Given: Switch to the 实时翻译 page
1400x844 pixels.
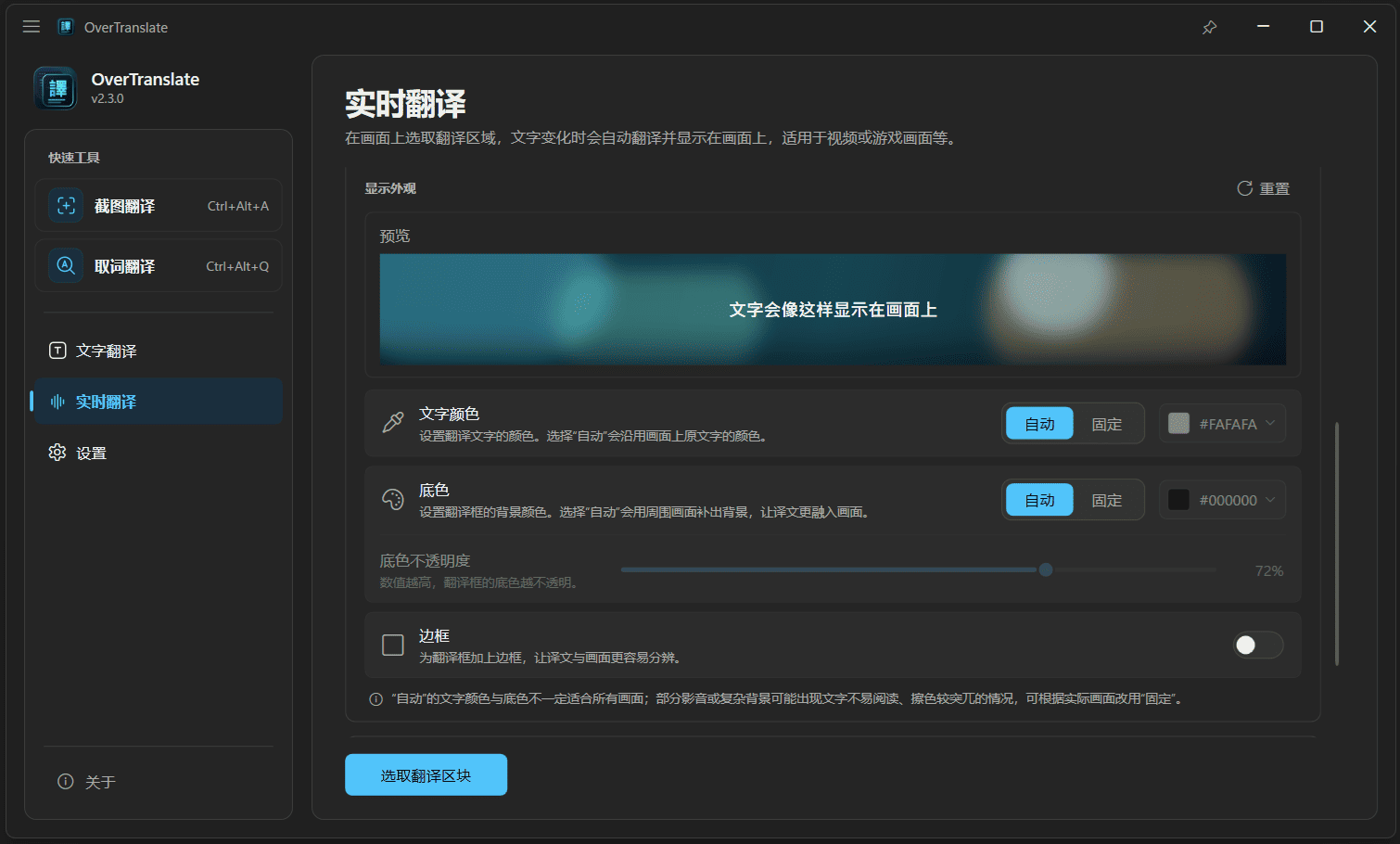Looking at the screenshot, I should 159,402.
